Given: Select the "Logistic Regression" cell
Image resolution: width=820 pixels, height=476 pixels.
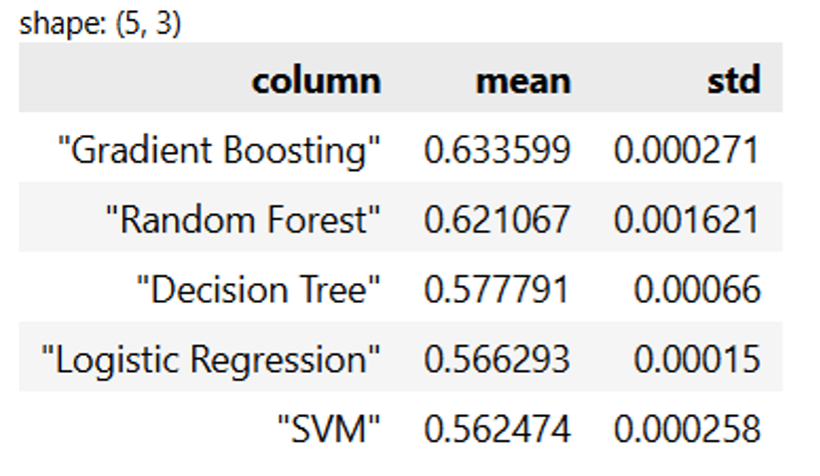Looking at the screenshot, I should point(212,360).
